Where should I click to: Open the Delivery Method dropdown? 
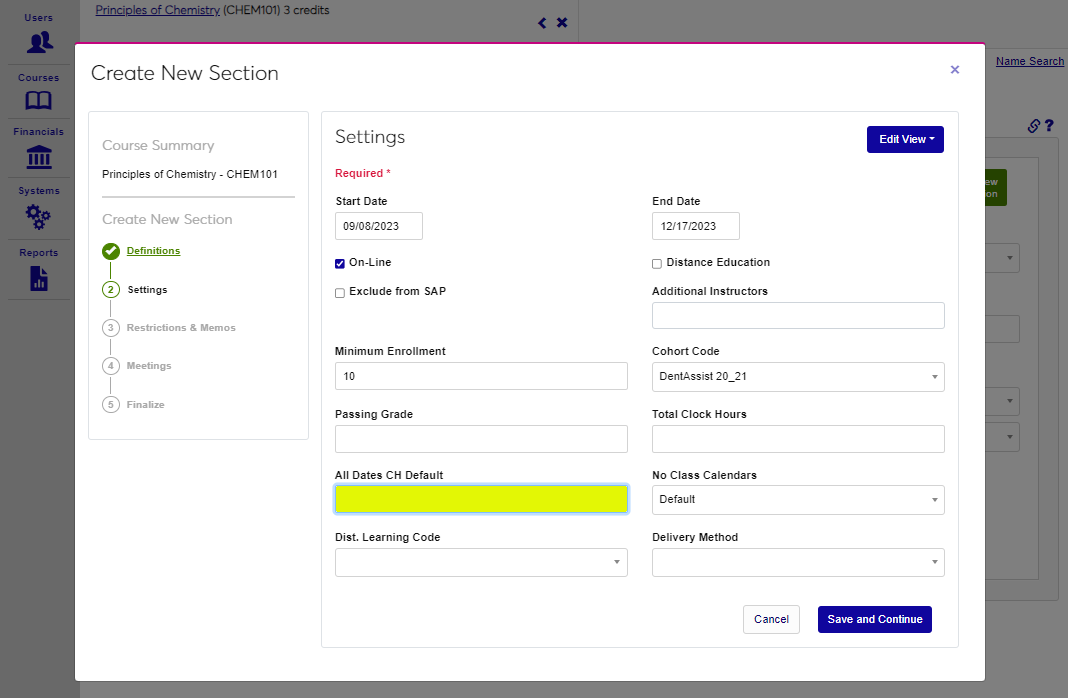[x=797, y=563]
